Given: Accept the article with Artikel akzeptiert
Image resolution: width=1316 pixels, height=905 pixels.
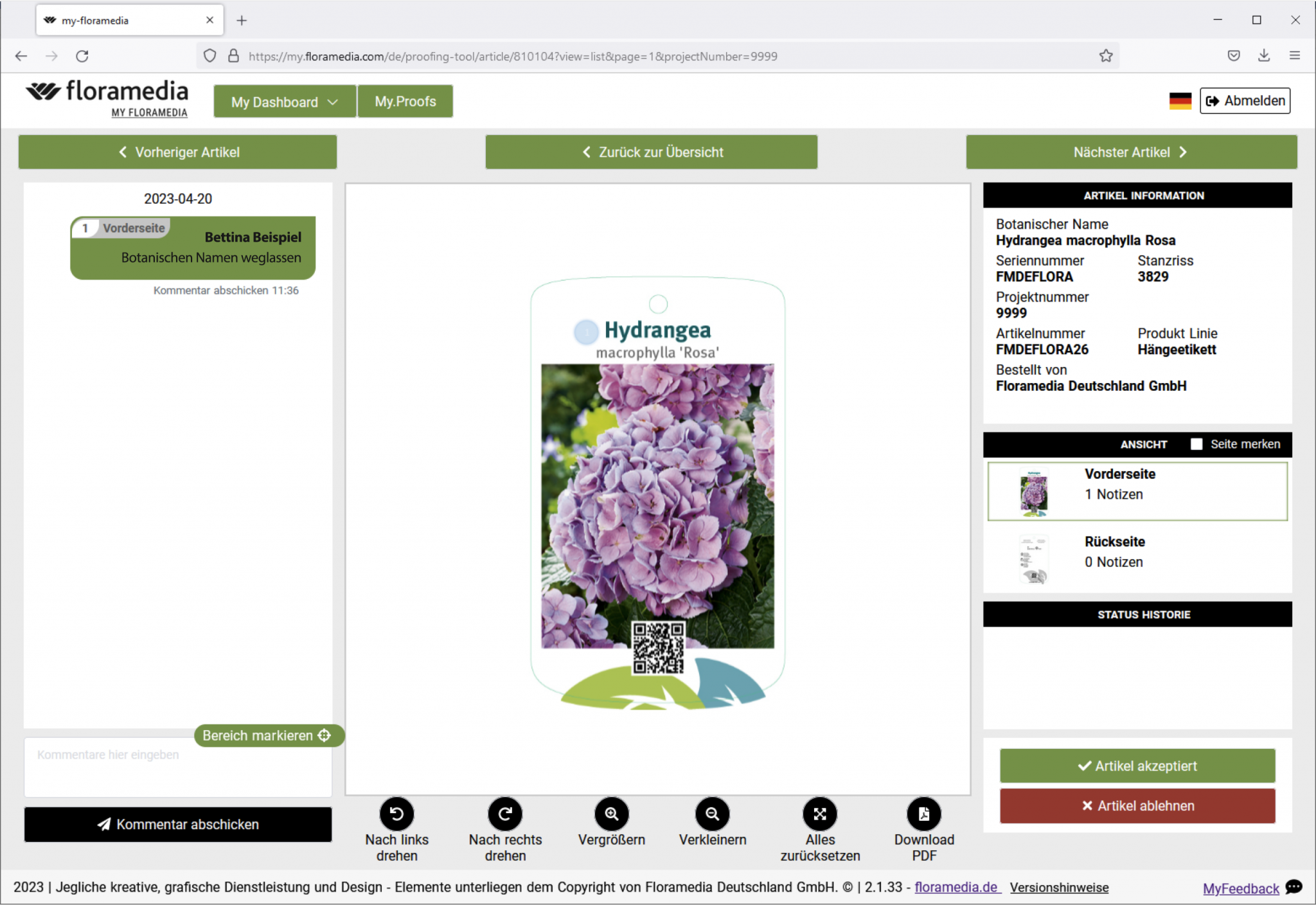Looking at the screenshot, I should [x=1137, y=766].
